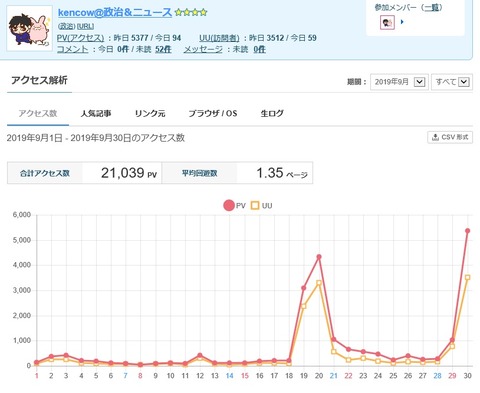The height and width of the screenshot is (393, 480).
Task: Open the kencow blog avatar image
Action: (30, 28)
